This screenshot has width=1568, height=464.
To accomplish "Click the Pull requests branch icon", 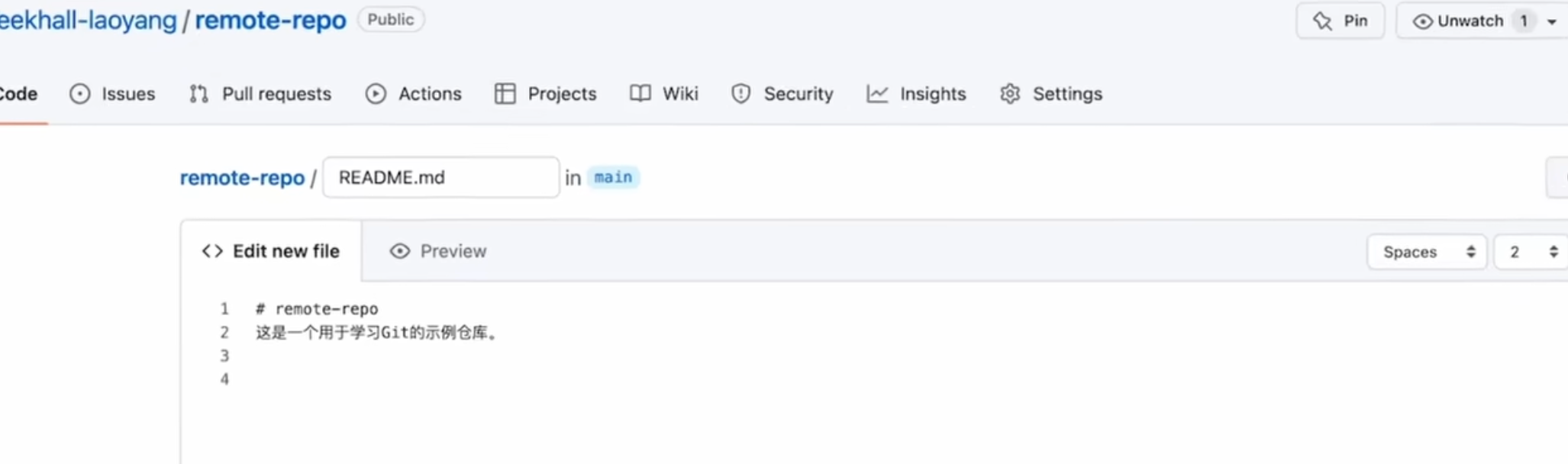I will (x=199, y=94).
